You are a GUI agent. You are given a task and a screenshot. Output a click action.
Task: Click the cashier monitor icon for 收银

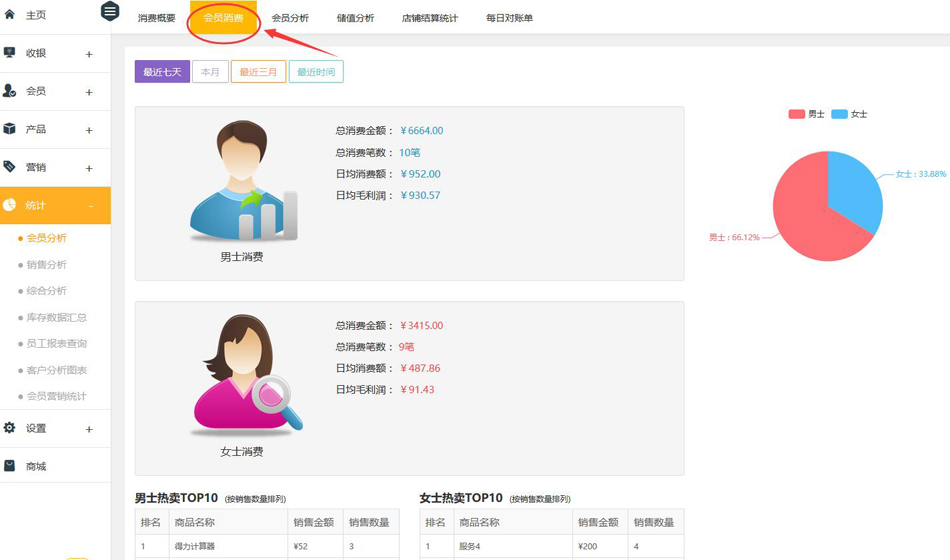(10, 53)
